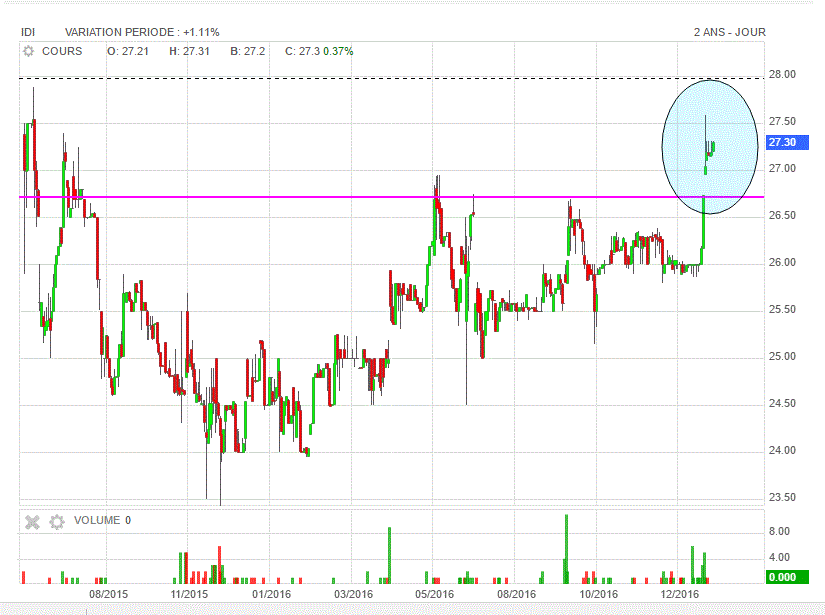
Task: Click the IDI ticker label
Action: click(x=28, y=32)
